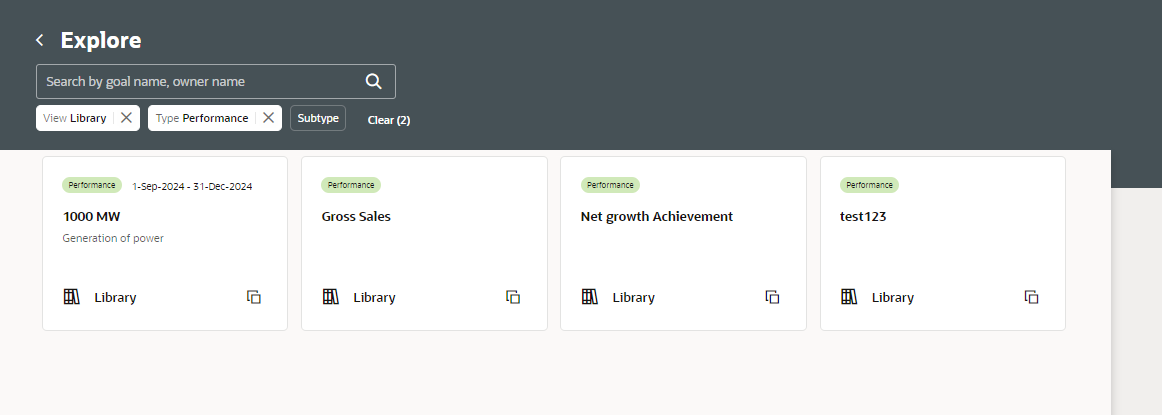Go back using the arrow beside Explore
Screen dimensions: 1162x415
tap(40, 40)
